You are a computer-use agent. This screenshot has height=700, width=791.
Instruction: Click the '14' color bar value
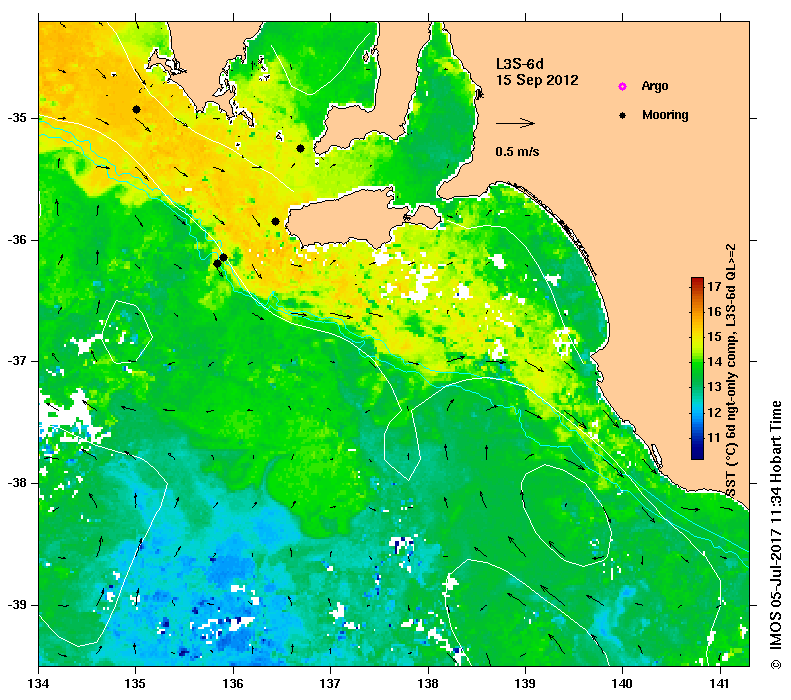pyautogui.click(x=714, y=362)
